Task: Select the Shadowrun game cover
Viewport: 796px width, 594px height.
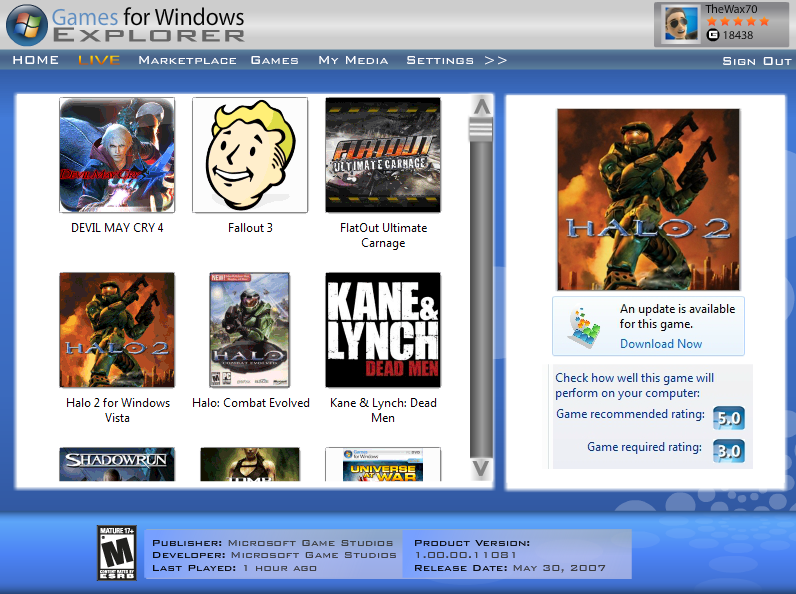Action: click(117, 464)
